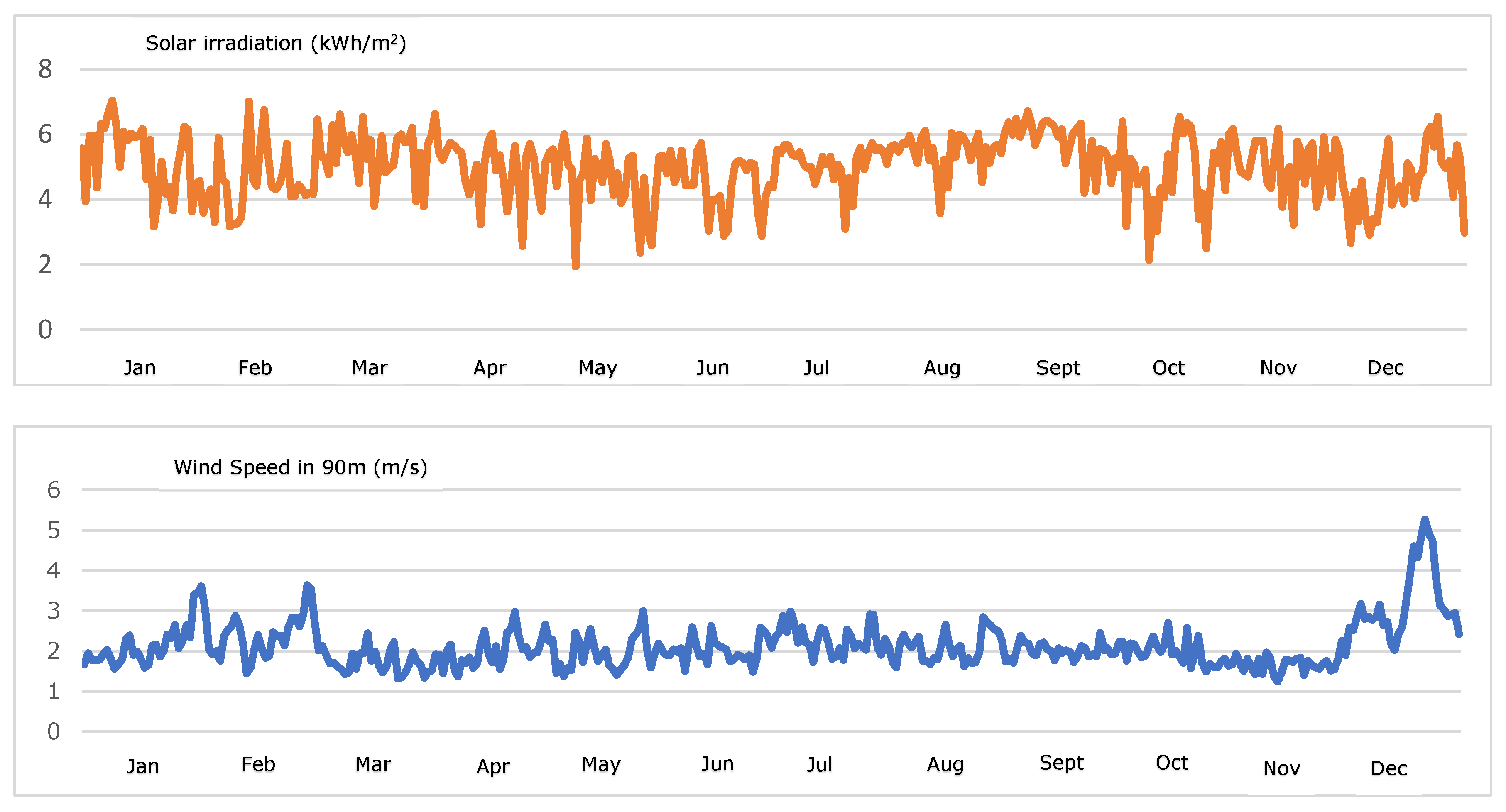Click the Wind Speed in 90m title
The width and height of the screenshot is (1506, 812).
tap(301, 467)
